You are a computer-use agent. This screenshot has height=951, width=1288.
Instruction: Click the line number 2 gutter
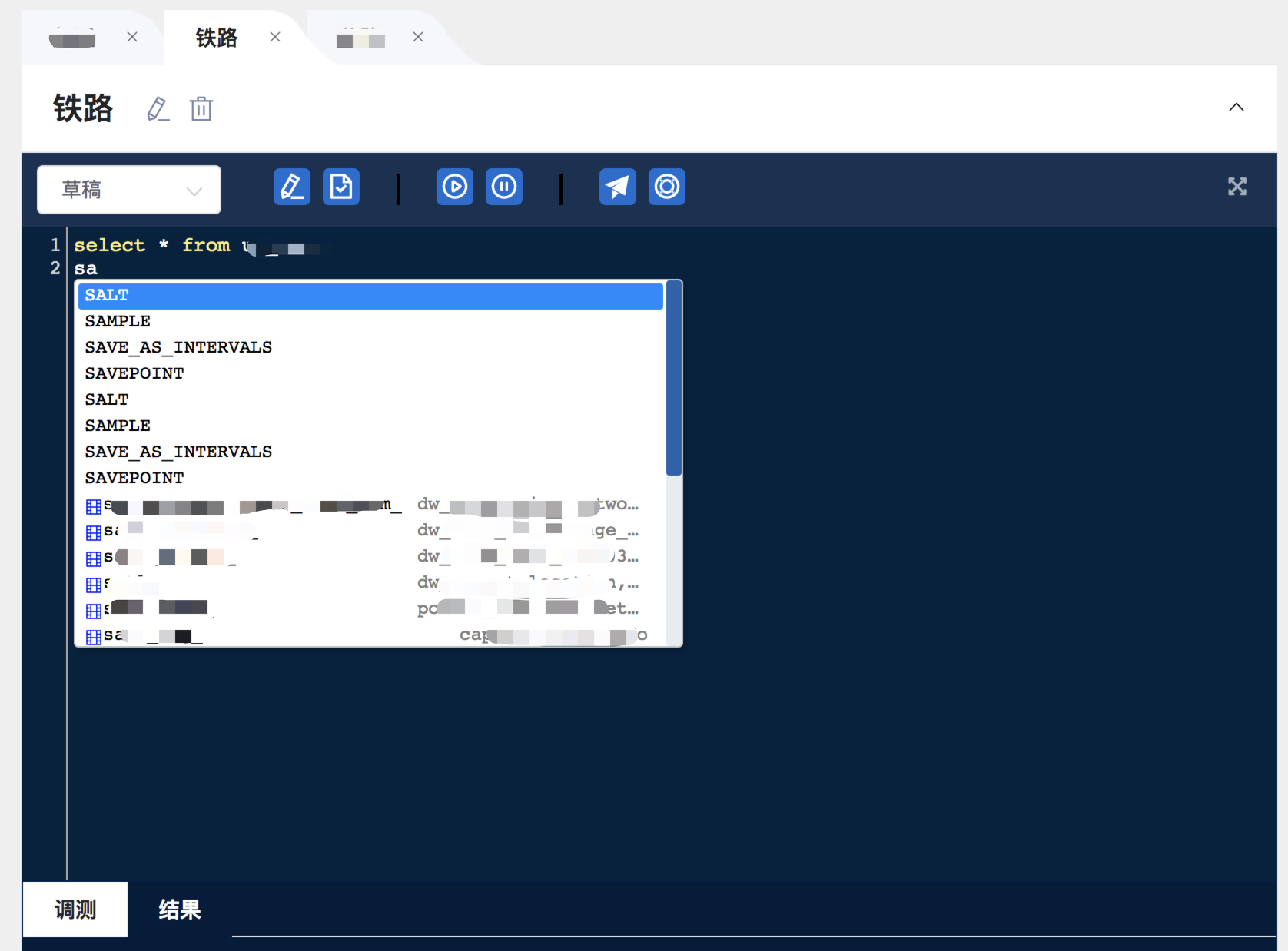55,268
